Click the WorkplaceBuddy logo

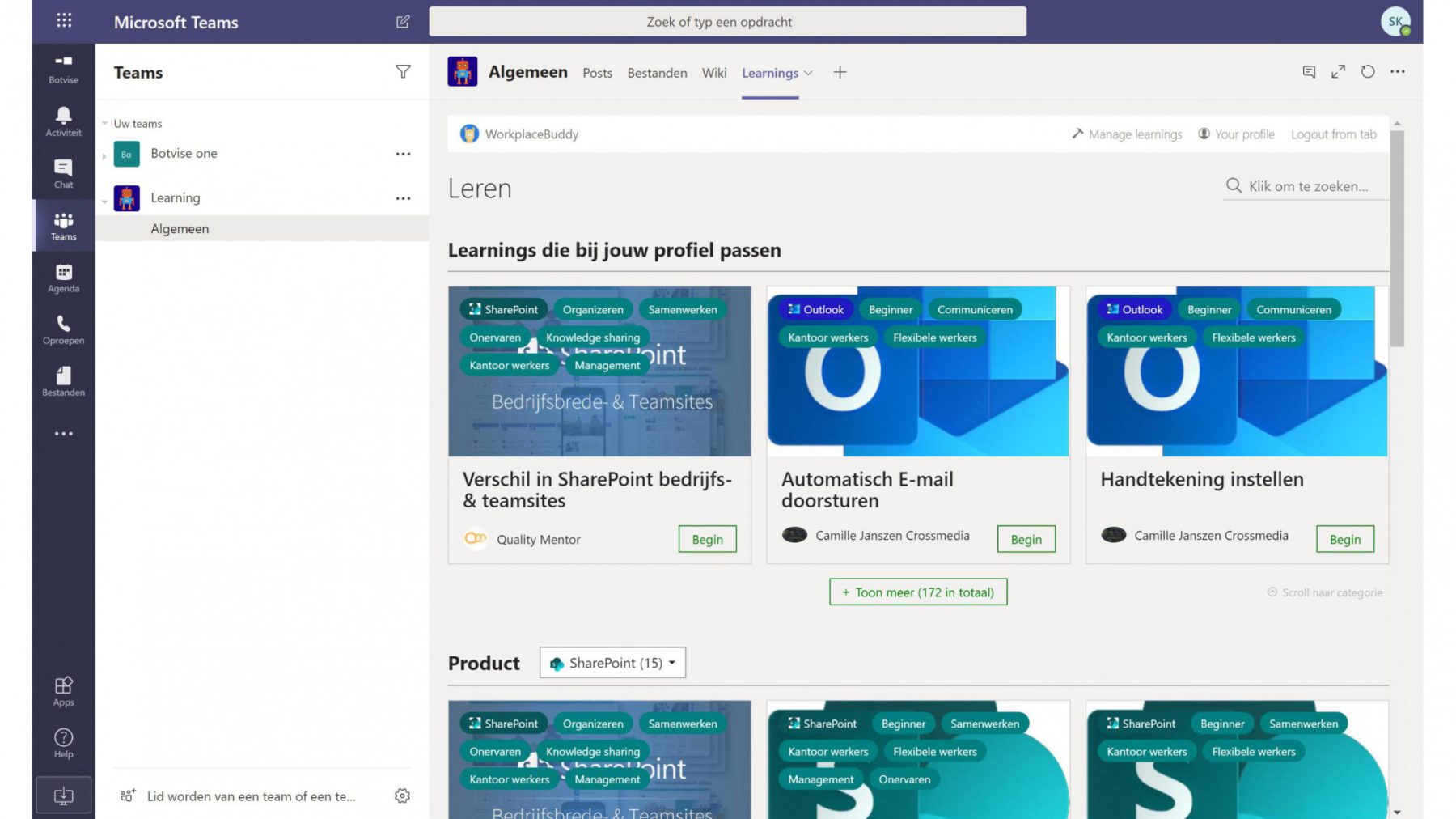click(469, 134)
